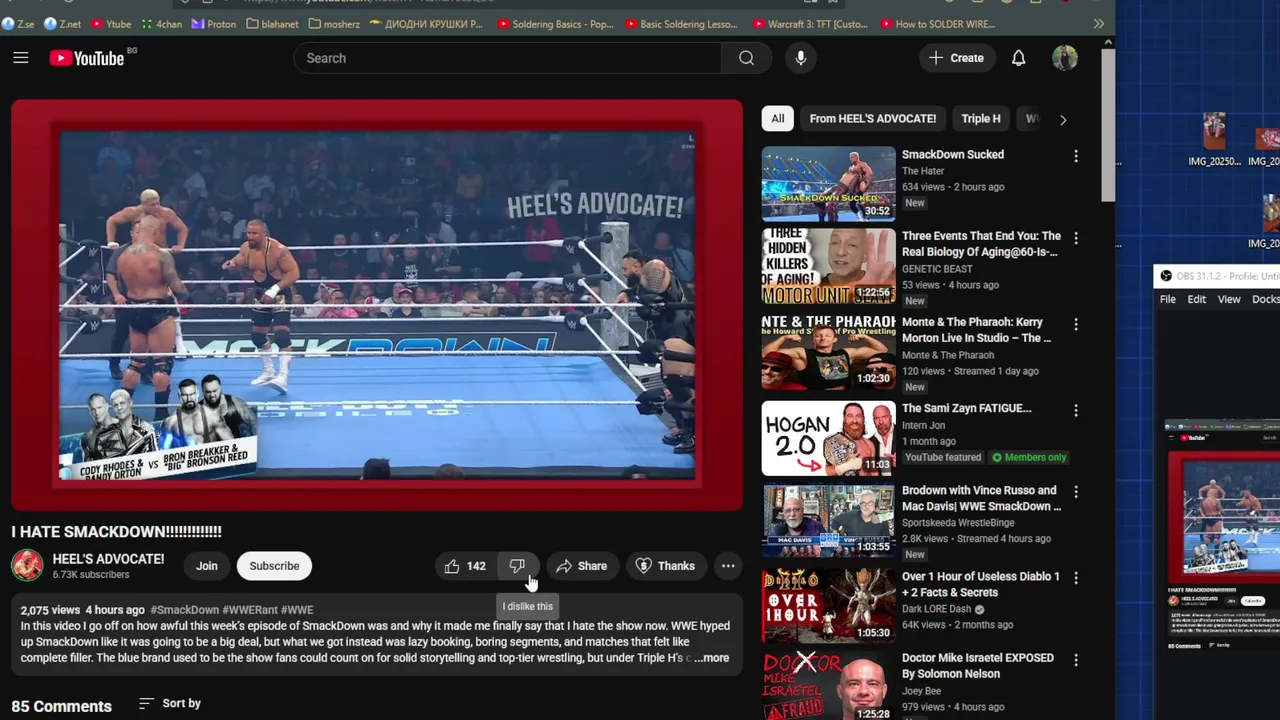The image size is (1280, 720).
Task: Open the 4chan bookmark
Action: click(x=162, y=24)
